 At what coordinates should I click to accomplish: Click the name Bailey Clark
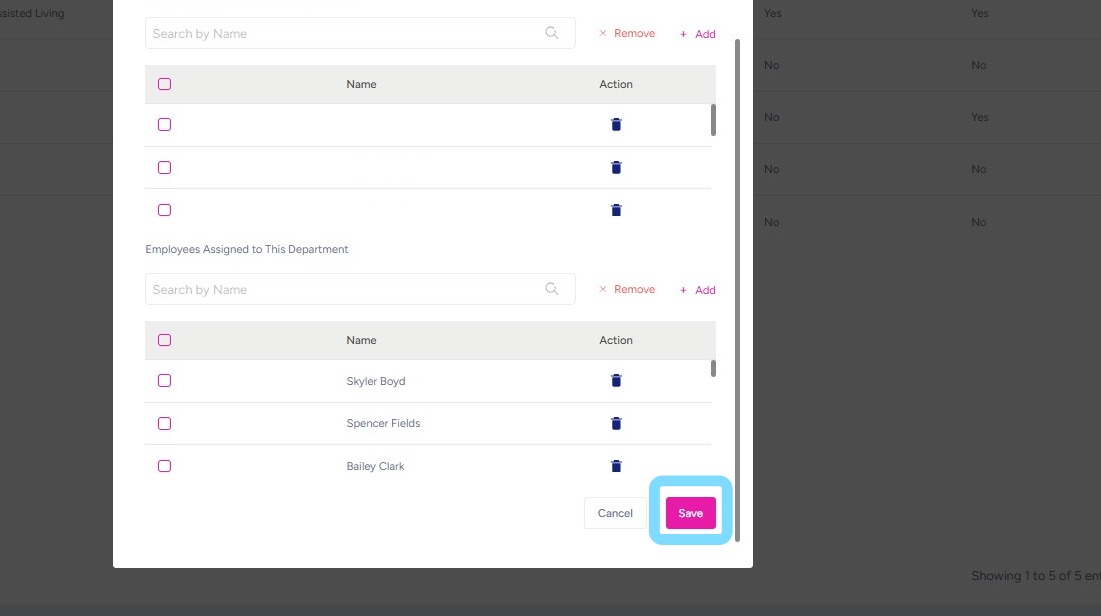click(x=376, y=466)
